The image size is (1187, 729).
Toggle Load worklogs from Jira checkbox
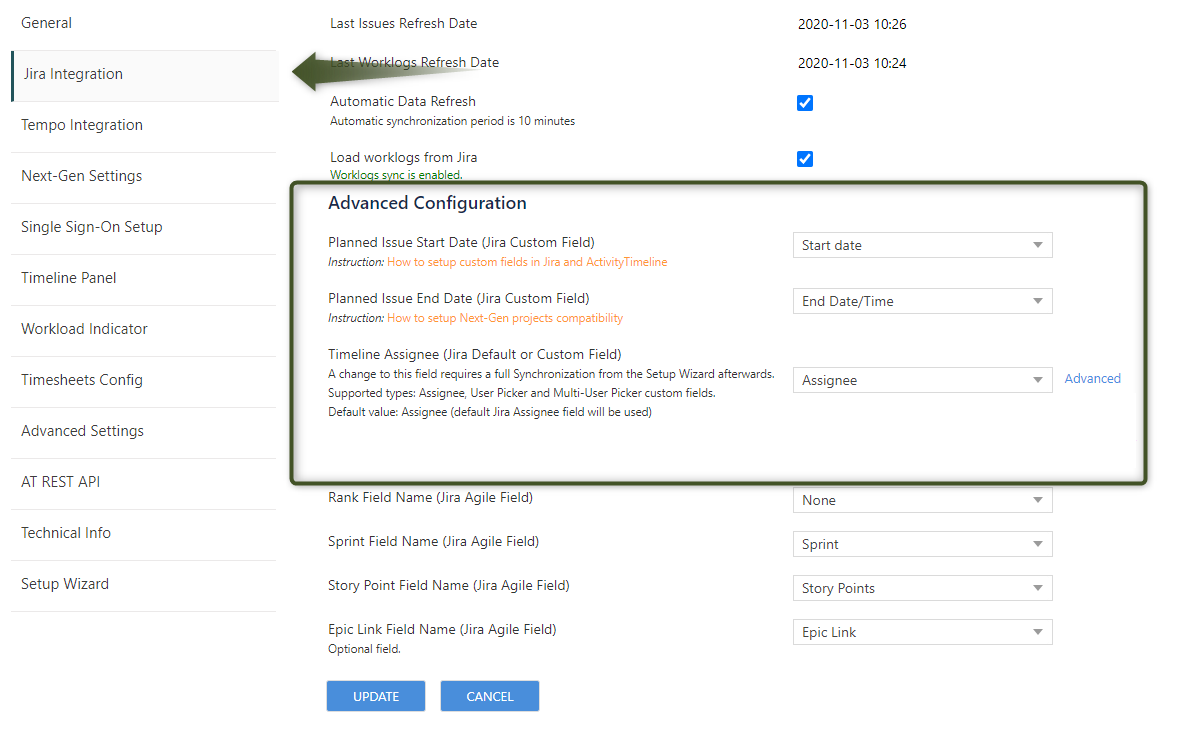tap(805, 159)
